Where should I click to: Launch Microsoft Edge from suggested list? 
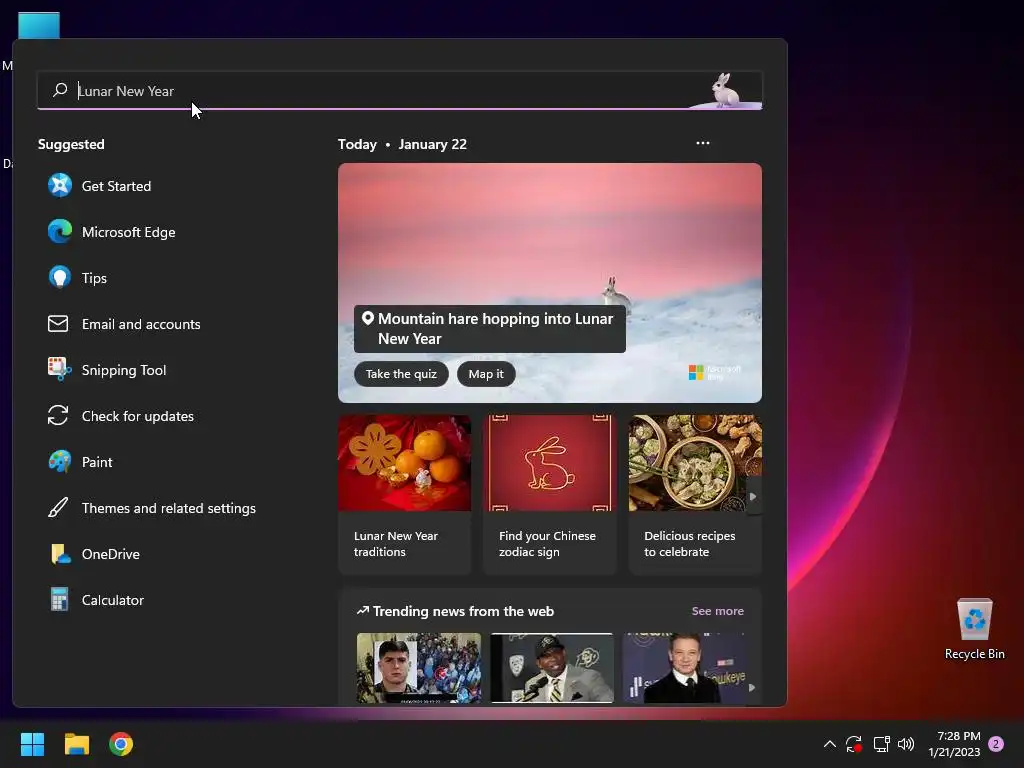click(59, 232)
